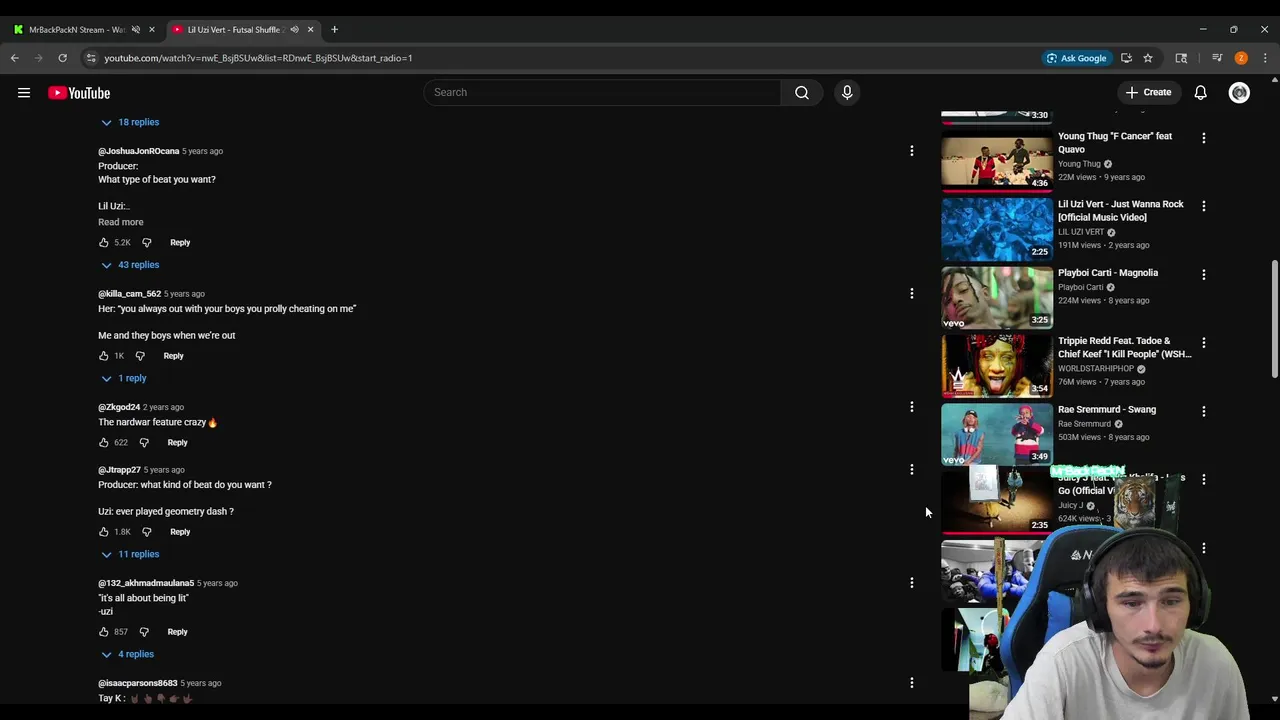Image resolution: width=1280 pixels, height=720 pixels.
Task: Like @JoshuaJonROcana's comment
Action: point(103,242)
